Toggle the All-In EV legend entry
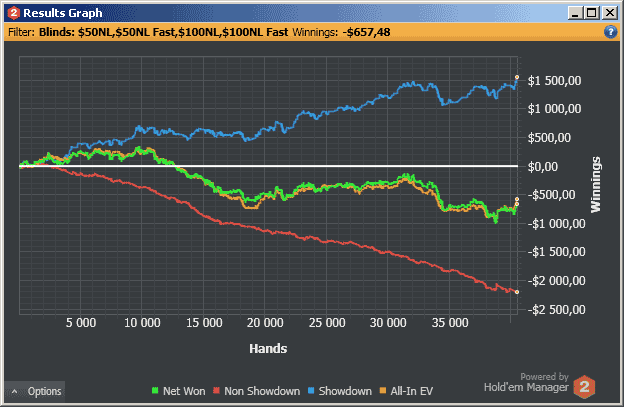 (x=406, y=391)
